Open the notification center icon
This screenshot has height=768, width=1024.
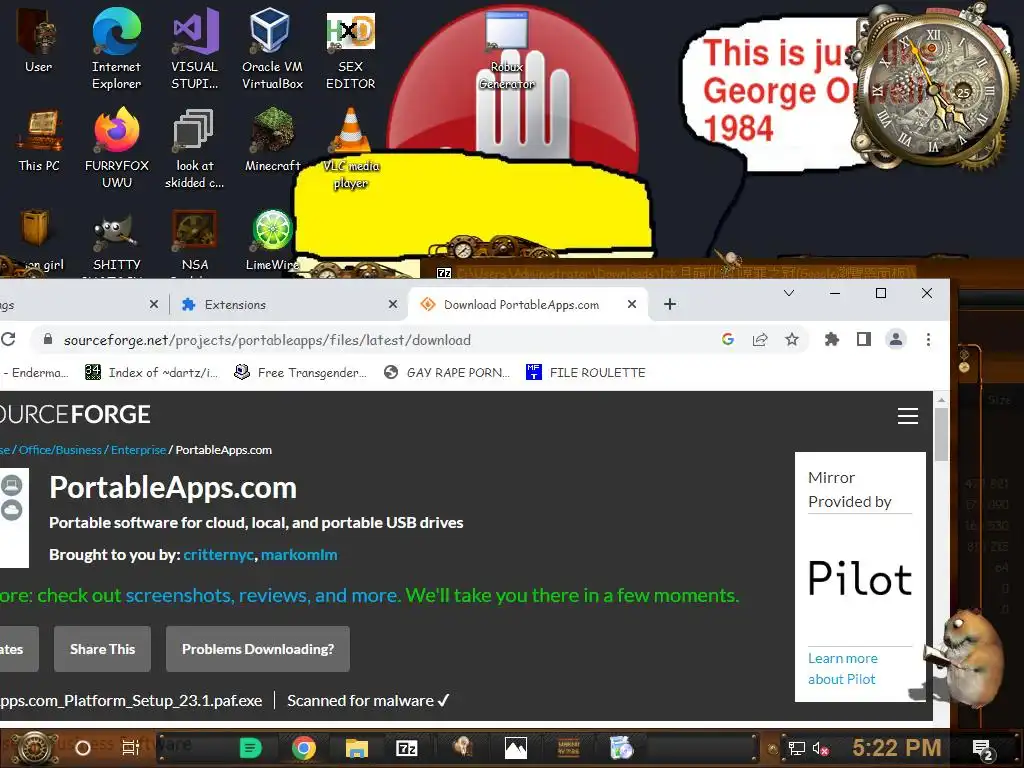tap(983, 750)
